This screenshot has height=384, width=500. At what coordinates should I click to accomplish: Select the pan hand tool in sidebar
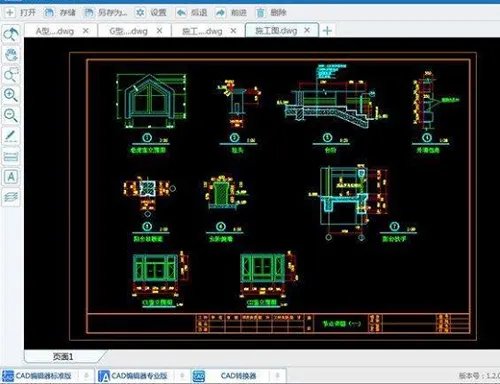click(x=11, y=55)
